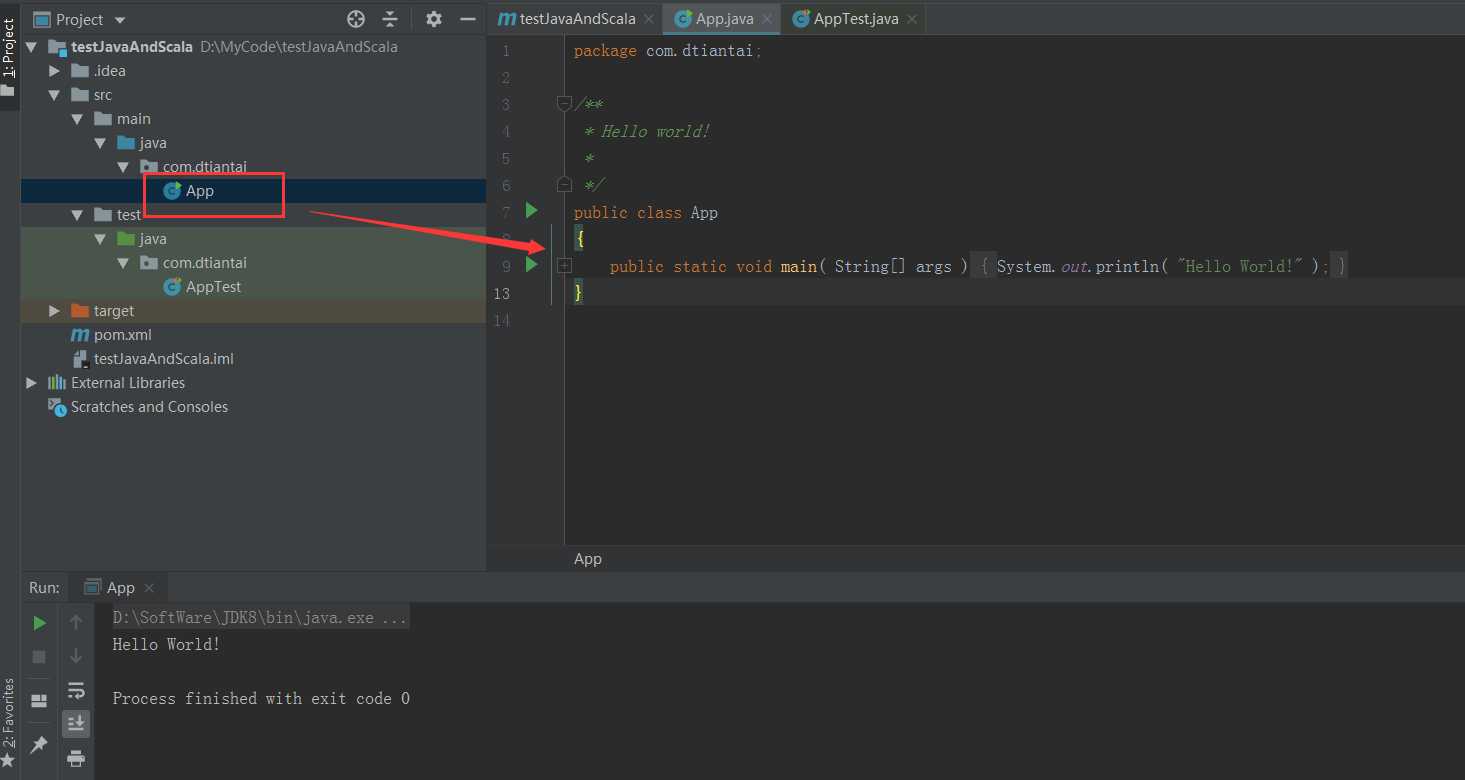The image size is (1465, 780).
Task: Collapse the testJavaAndScala root node
Action: 31,47
